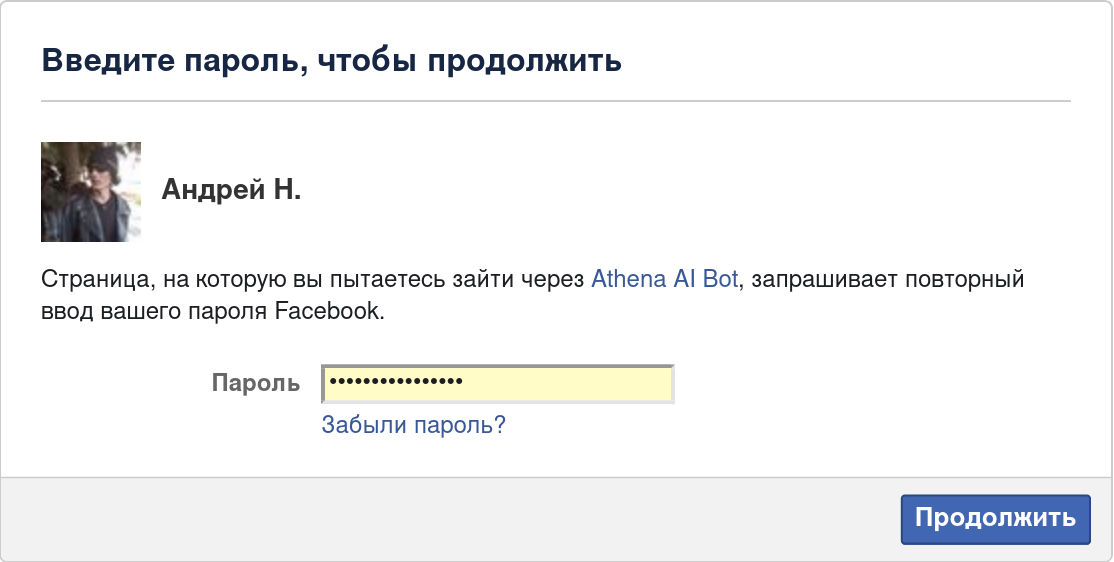Screen dimensions: 1114x562
Task: Click the Пароль field label
Action: [x=255, y=383]
